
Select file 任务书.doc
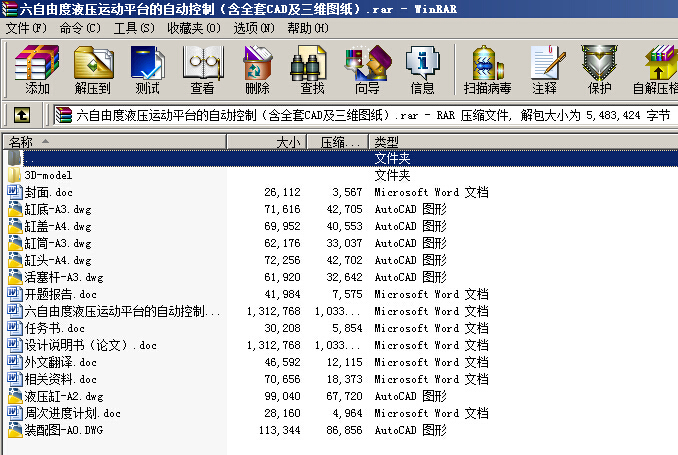click(54, 328)
